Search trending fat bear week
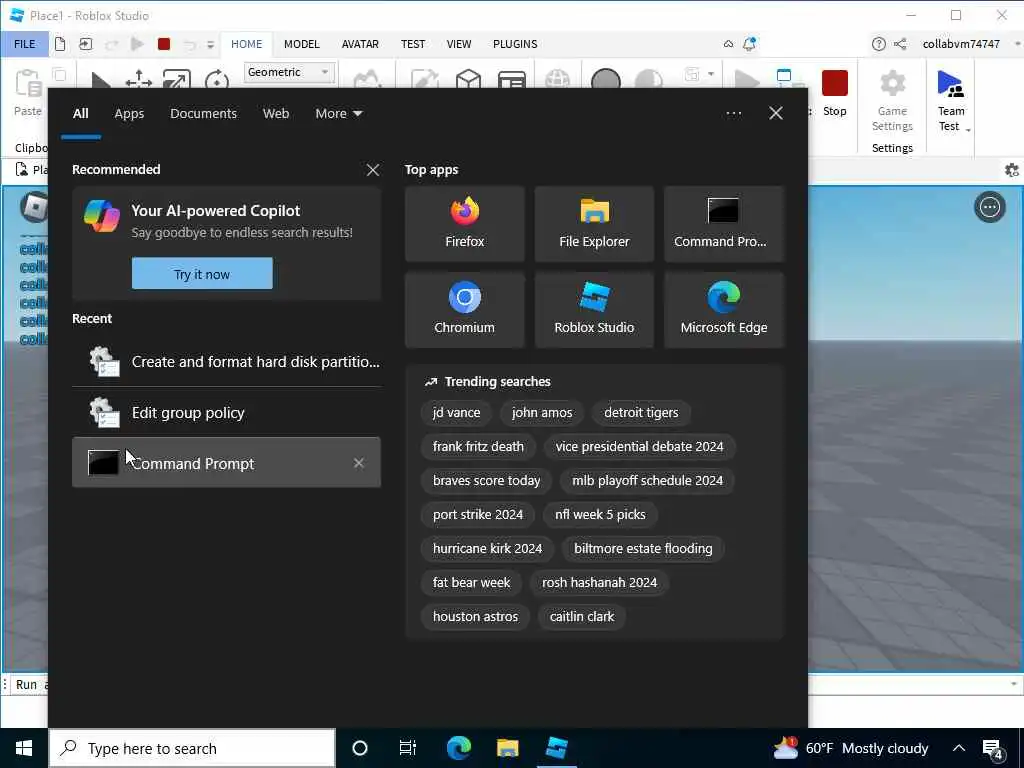 pyautogui.click(x=472, y=583)
